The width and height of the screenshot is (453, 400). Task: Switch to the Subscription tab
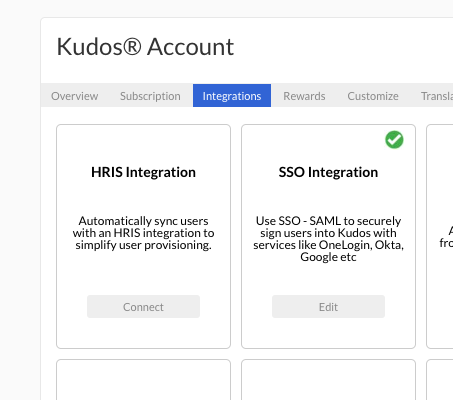[150, 96]
